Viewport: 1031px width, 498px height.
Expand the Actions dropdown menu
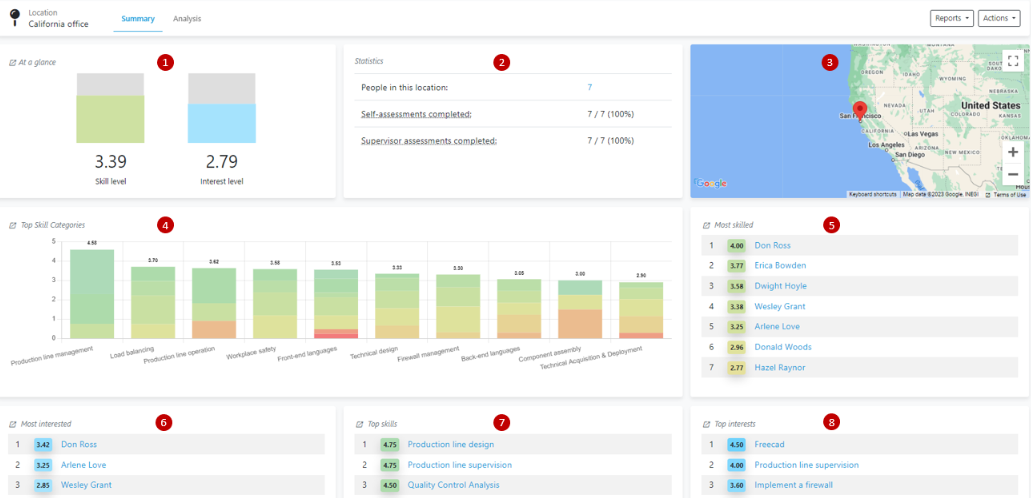click(999, 19)
